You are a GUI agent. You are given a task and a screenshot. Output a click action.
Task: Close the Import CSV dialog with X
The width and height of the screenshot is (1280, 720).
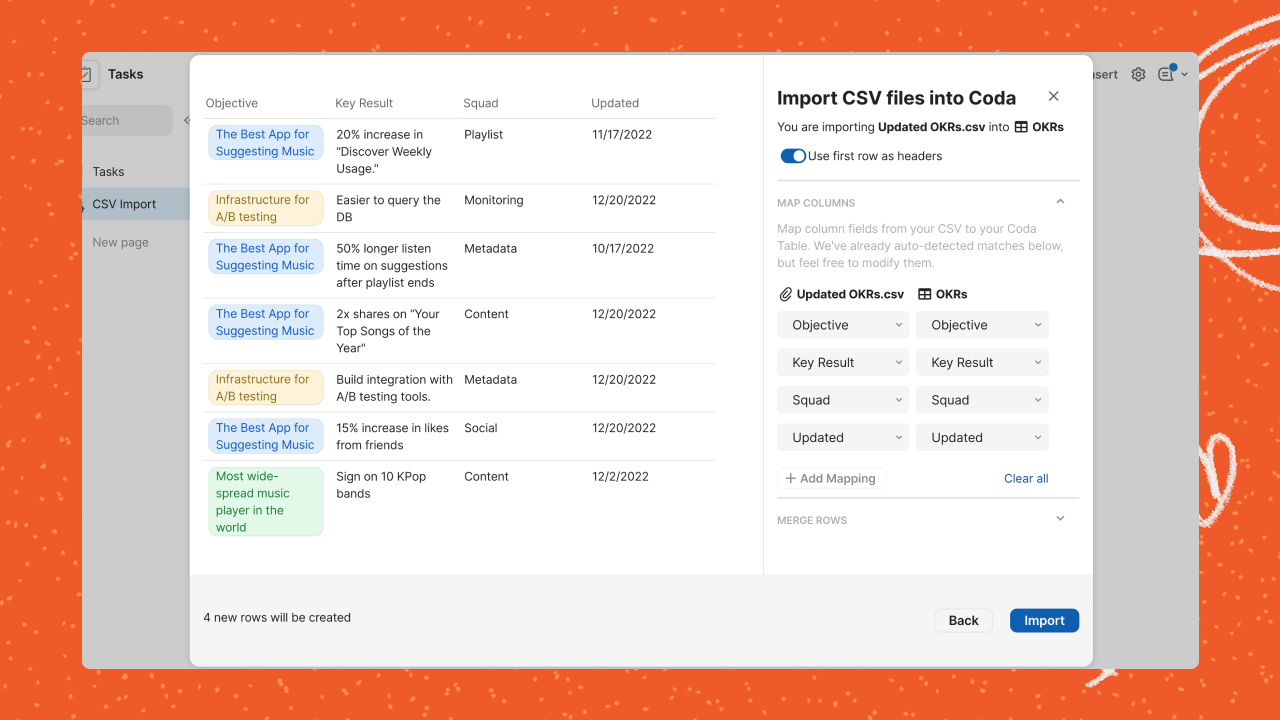coord(1053,96)
